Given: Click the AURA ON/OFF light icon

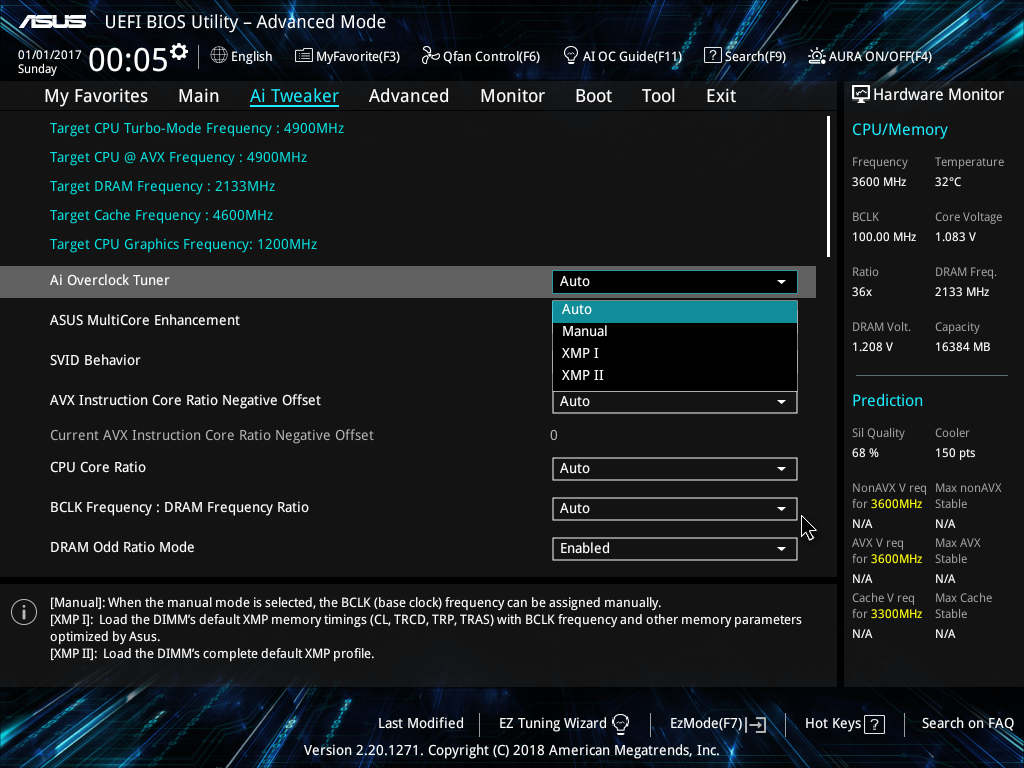Looking at the screenshot, I should pos(816,56).
